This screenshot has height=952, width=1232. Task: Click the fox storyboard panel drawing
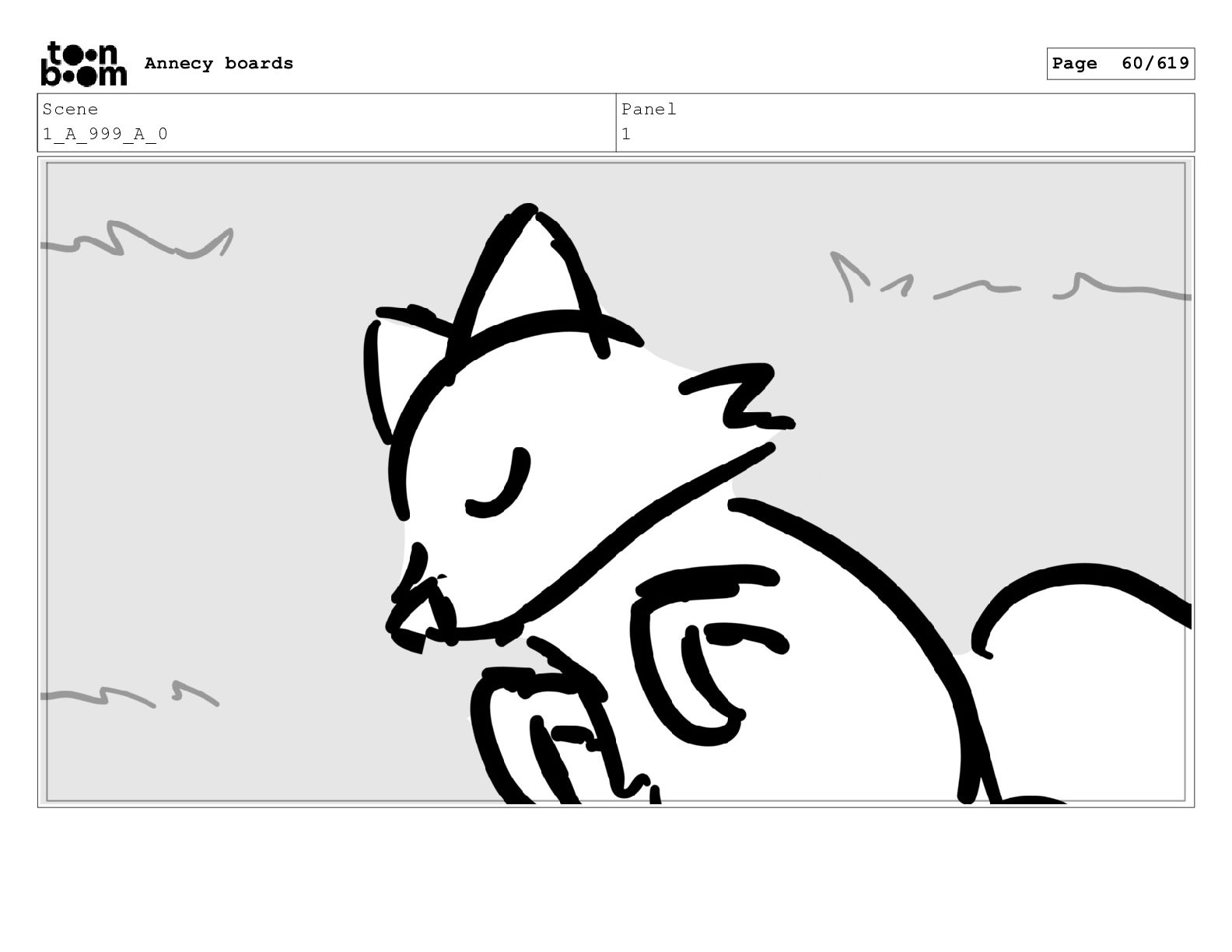click(x=616, y=482)
